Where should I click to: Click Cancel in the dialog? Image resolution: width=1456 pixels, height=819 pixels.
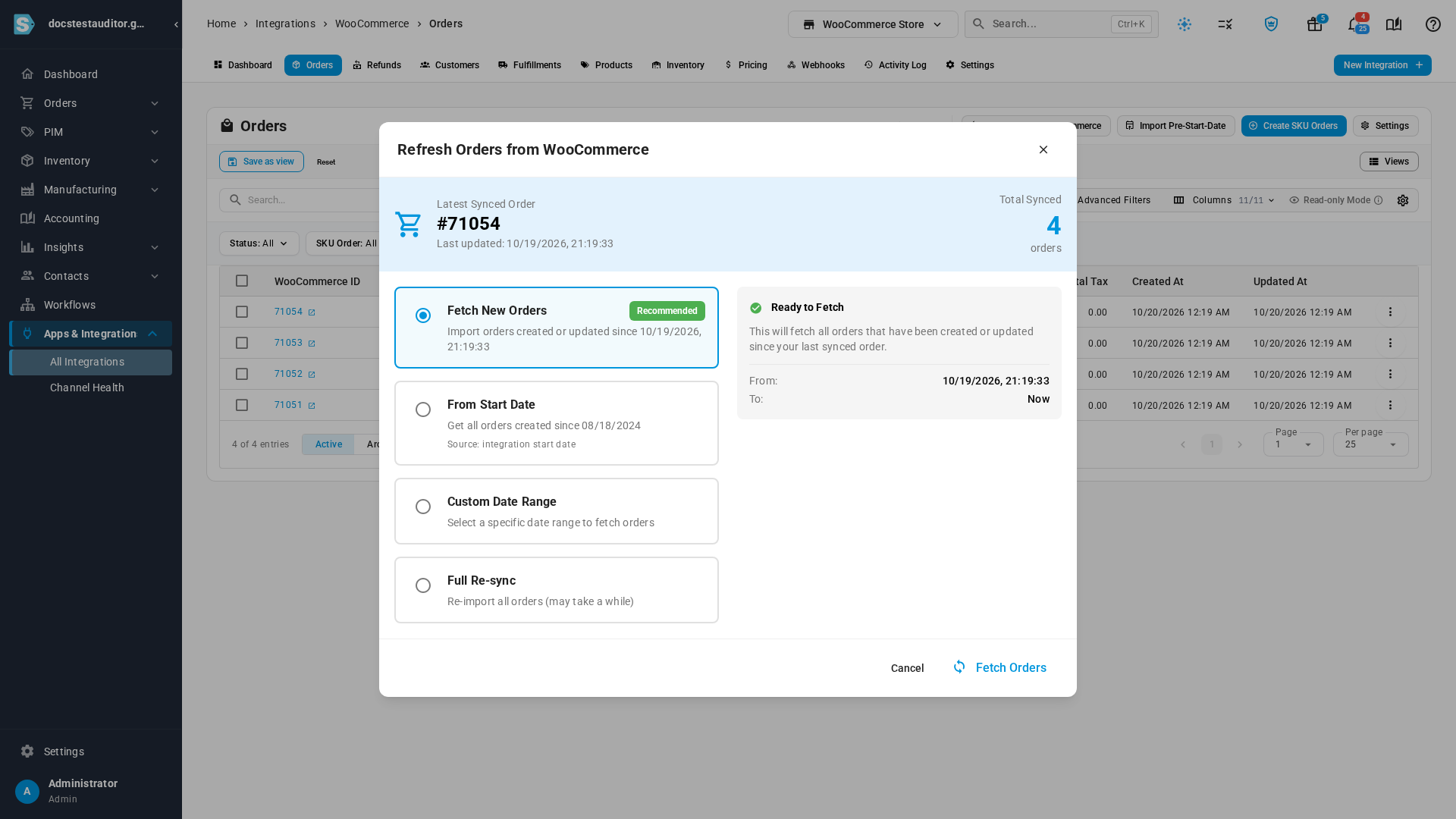pos(907,668)
